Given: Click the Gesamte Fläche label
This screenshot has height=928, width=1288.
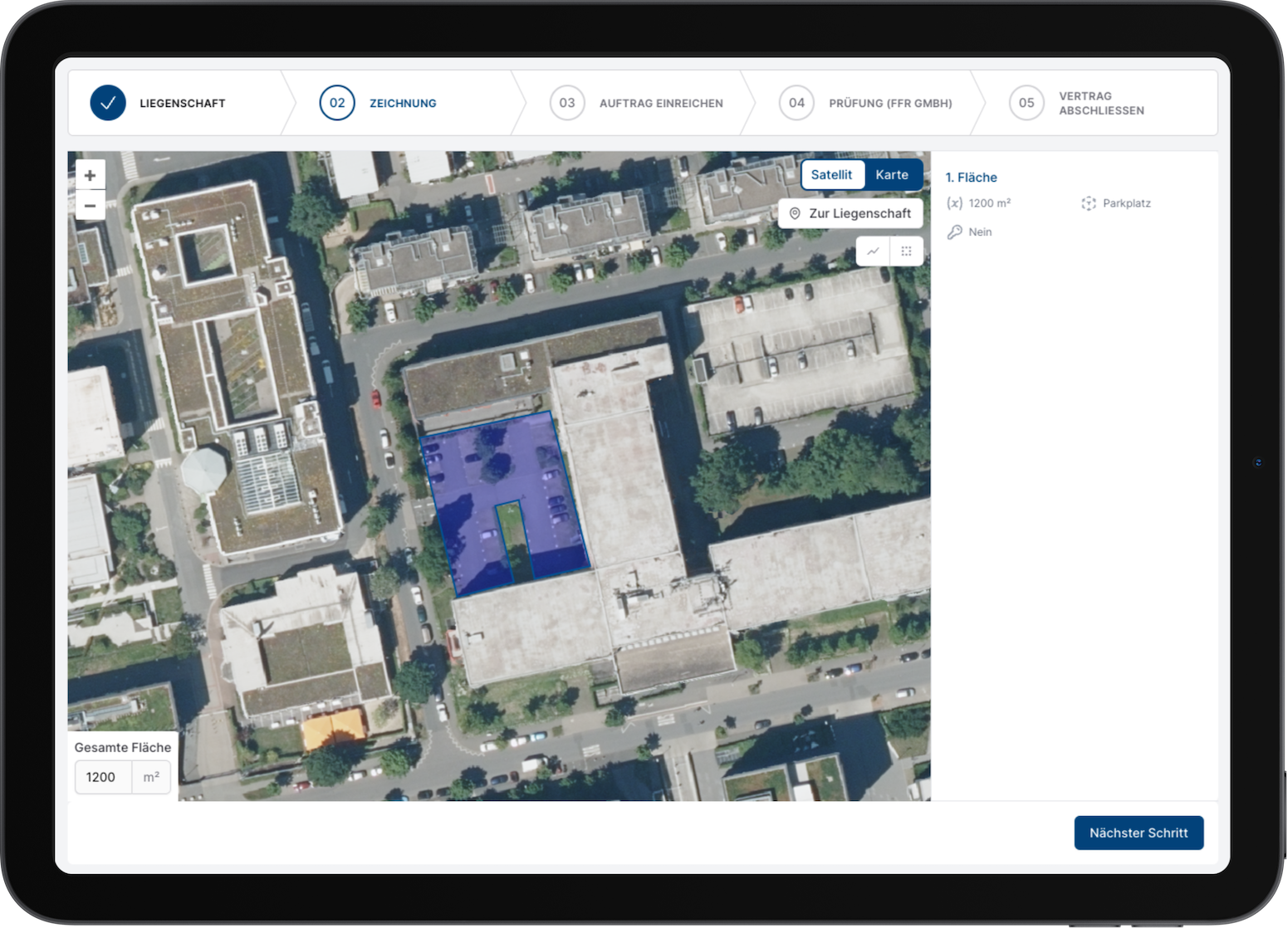Looking at the screenshot, I should point(123,747).
